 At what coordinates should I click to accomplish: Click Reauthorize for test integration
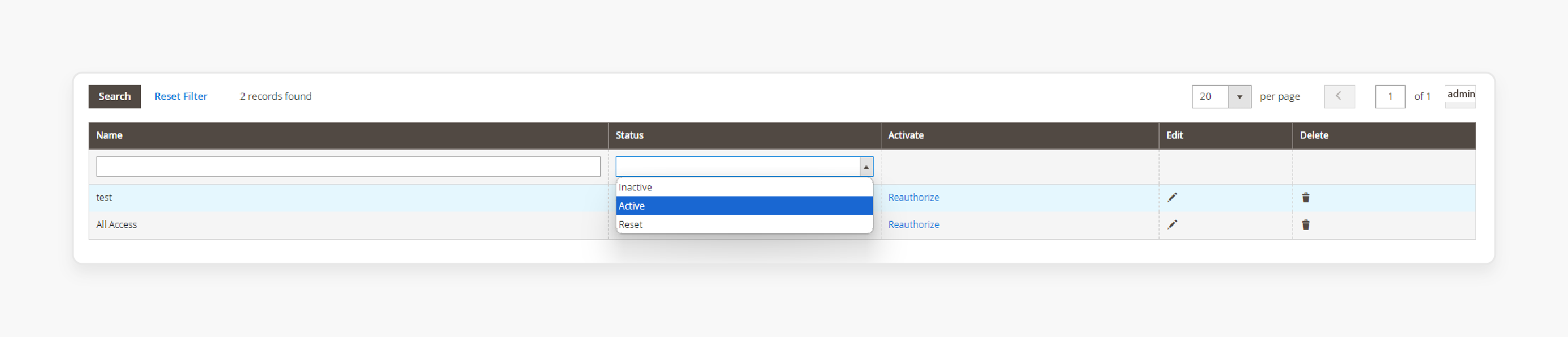(914, 198)
